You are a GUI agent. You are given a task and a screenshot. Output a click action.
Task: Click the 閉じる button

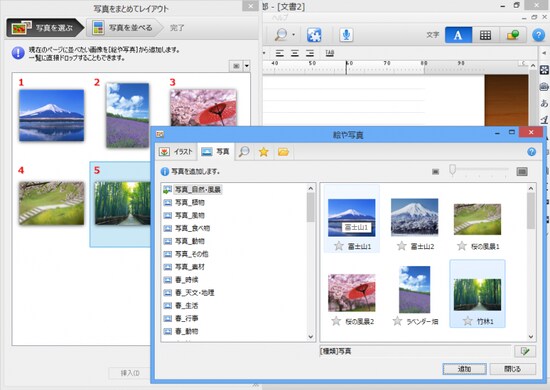point(512,369)
